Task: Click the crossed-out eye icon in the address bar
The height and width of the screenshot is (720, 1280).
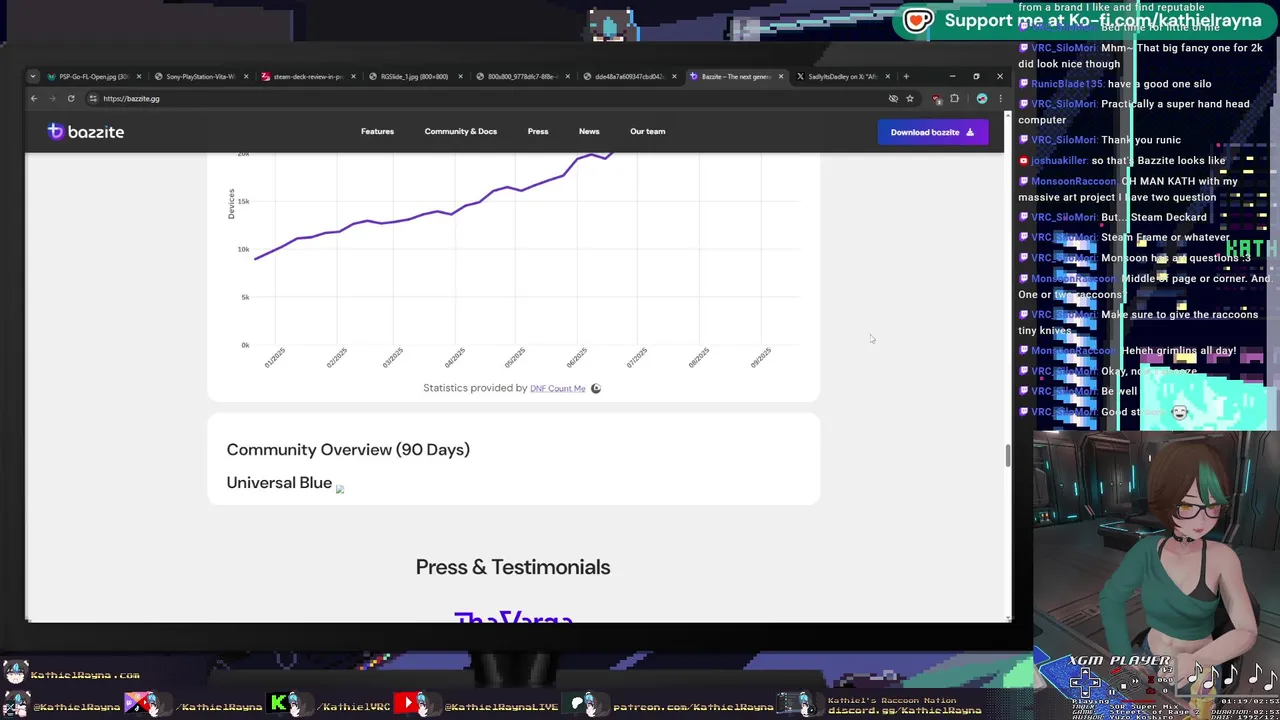Action: click(893, 98)
